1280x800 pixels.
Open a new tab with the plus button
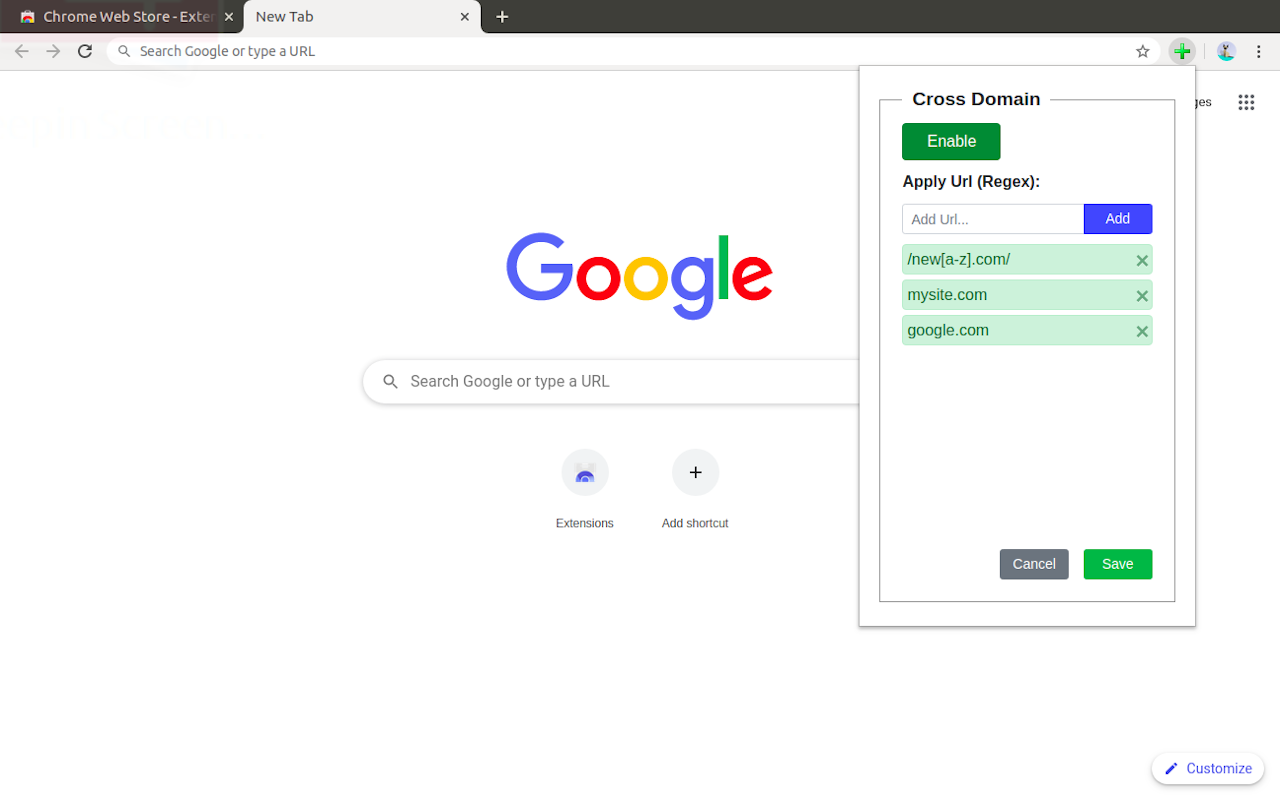[502, 17]
